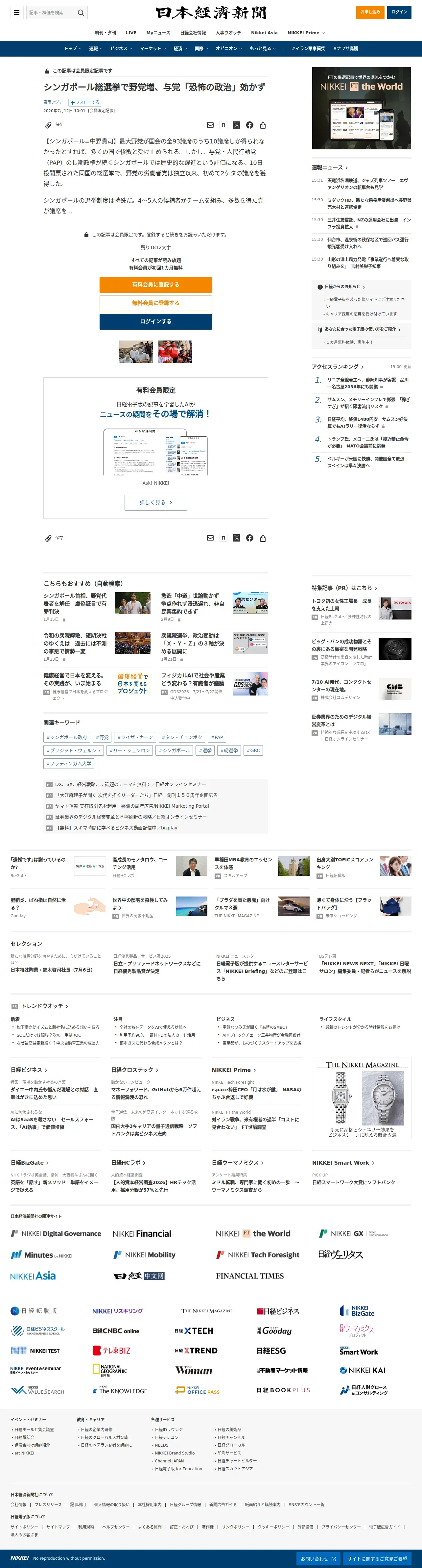Image resolution: width=422 pixels, height=1568 pixels.
Task: Open the 日経BOOKPLUS logo link
Action: 283,1390
